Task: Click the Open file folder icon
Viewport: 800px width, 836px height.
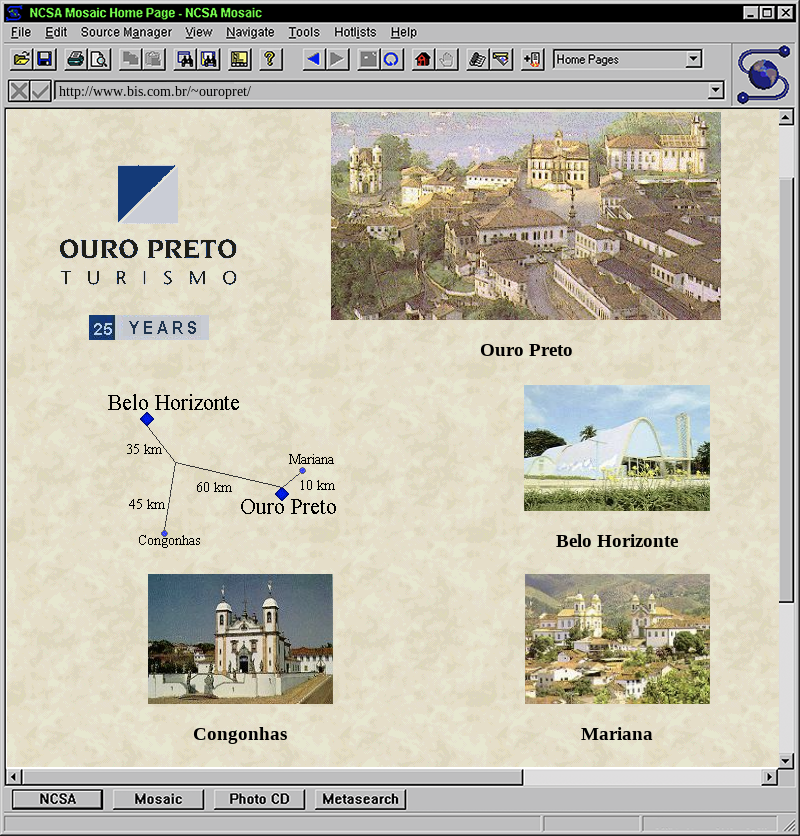Action: point(21,60)
